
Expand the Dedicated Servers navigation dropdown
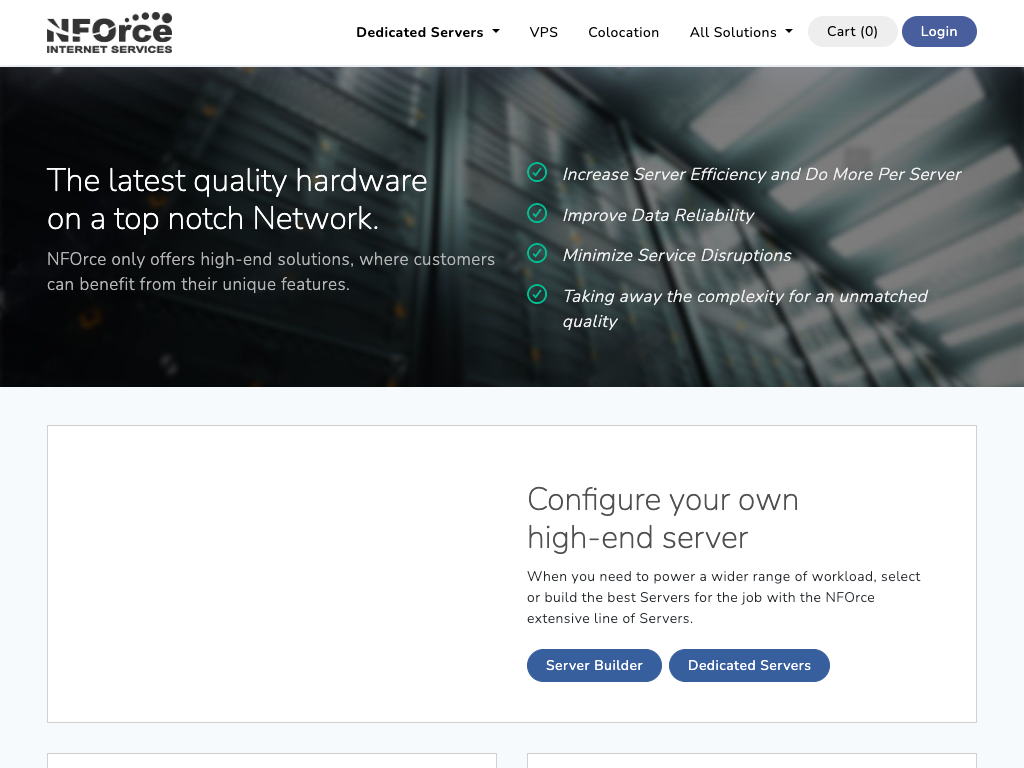tap(427, 32)
